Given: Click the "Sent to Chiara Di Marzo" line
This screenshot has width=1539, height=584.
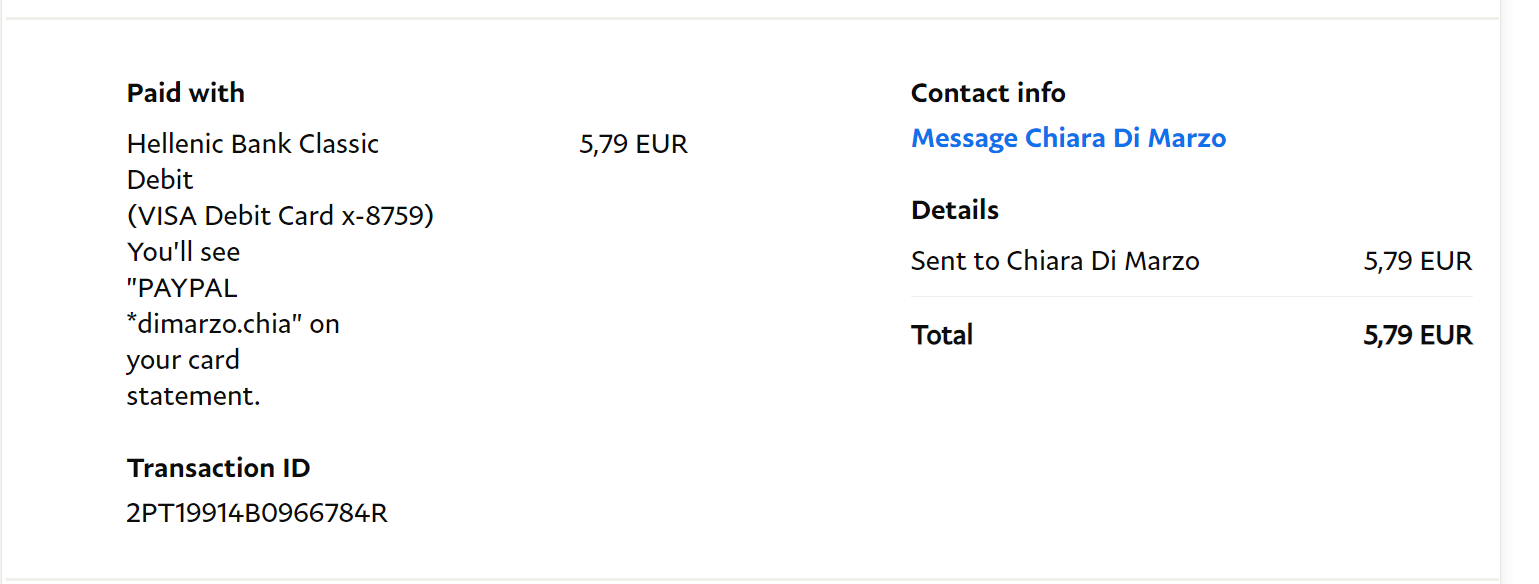Looking at the screenshot, I should click(x=1055, y=261).
